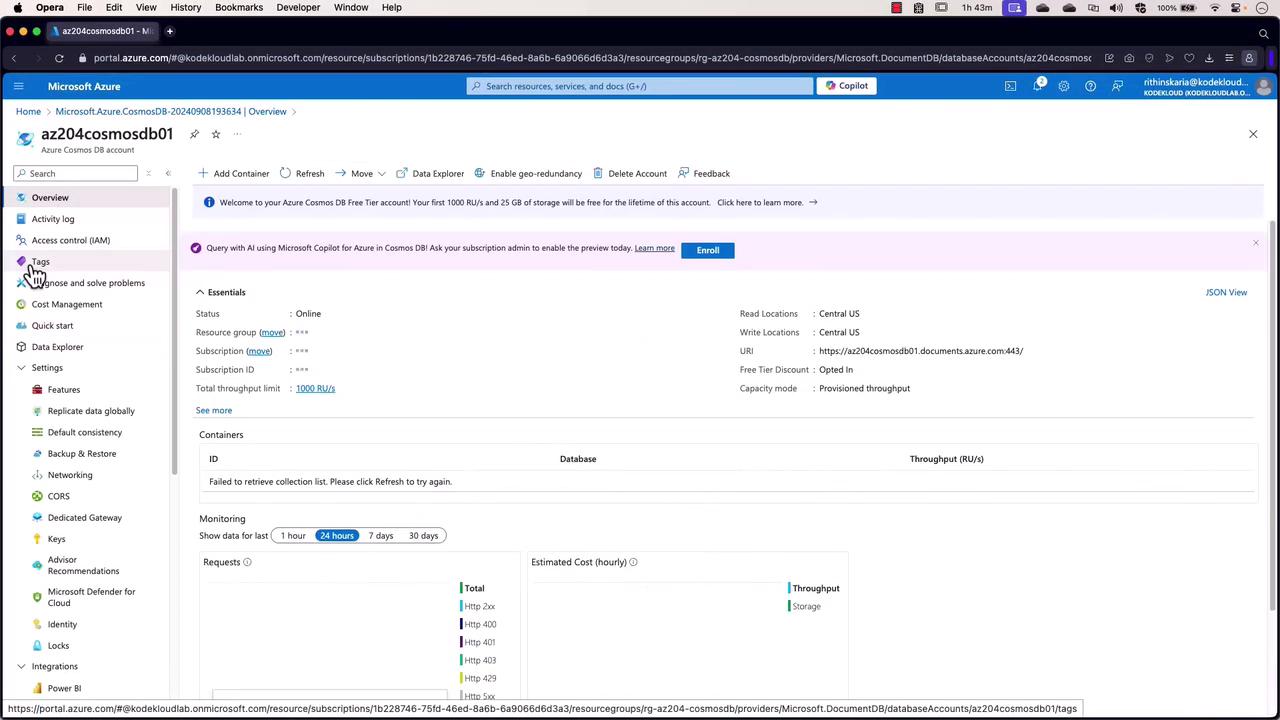Screen dimensions: 1280x720
Task: Open the Azure portal hamburger menu
Action: pyautogui.click(x=18, y=86)
